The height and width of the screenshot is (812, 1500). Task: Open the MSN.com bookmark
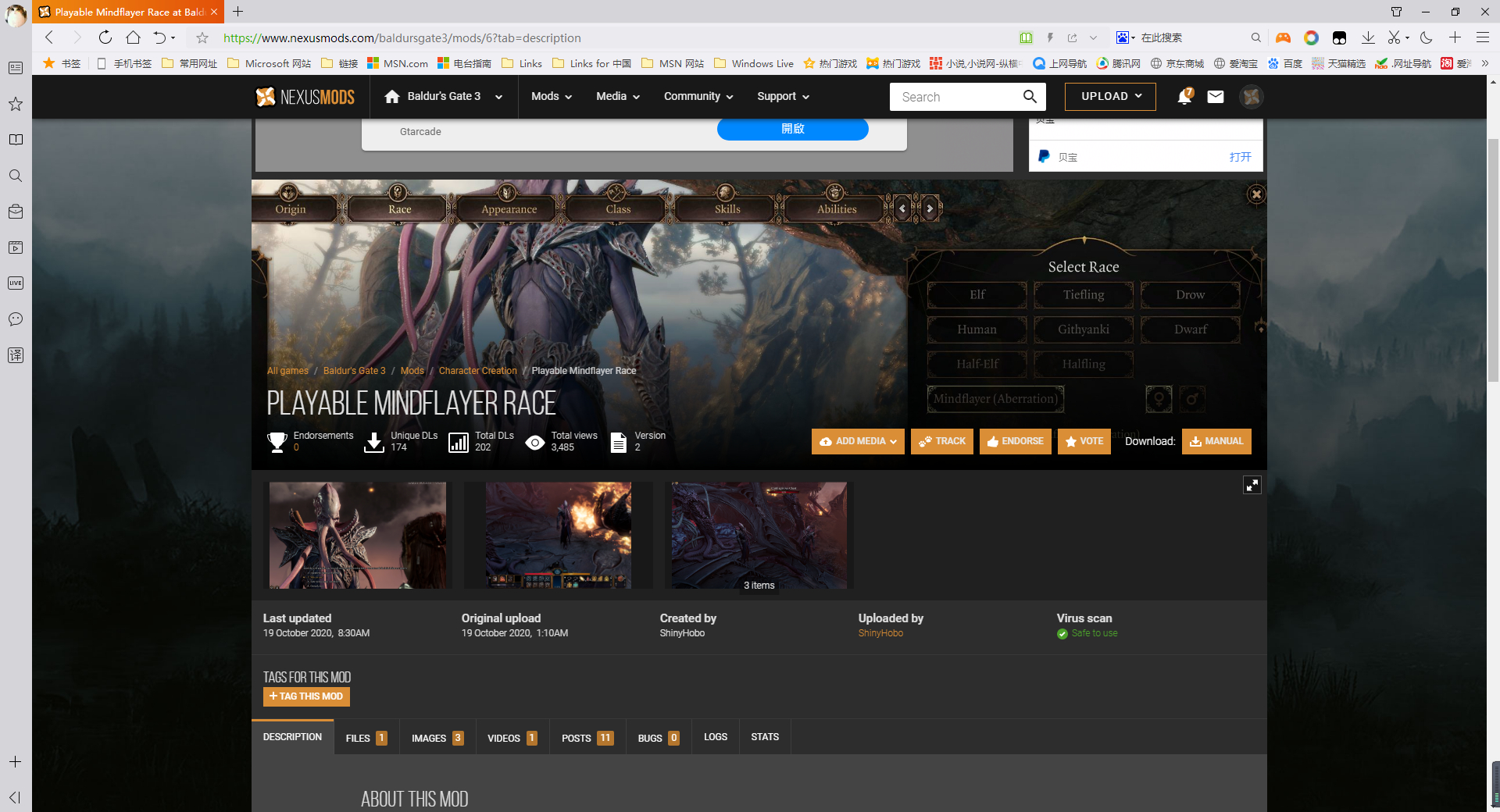pos(398,63)
